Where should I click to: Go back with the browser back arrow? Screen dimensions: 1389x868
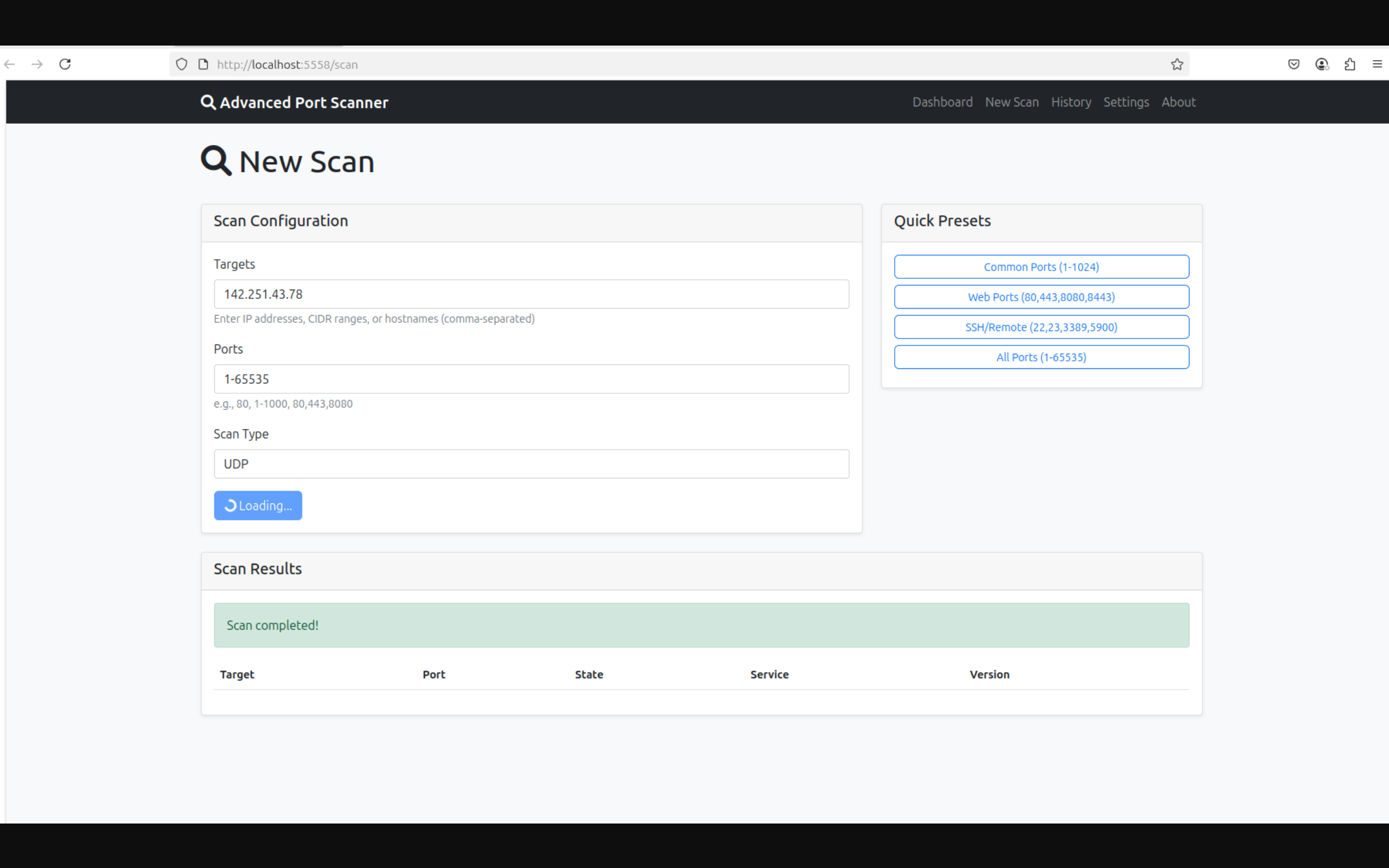tap(10, 65)
